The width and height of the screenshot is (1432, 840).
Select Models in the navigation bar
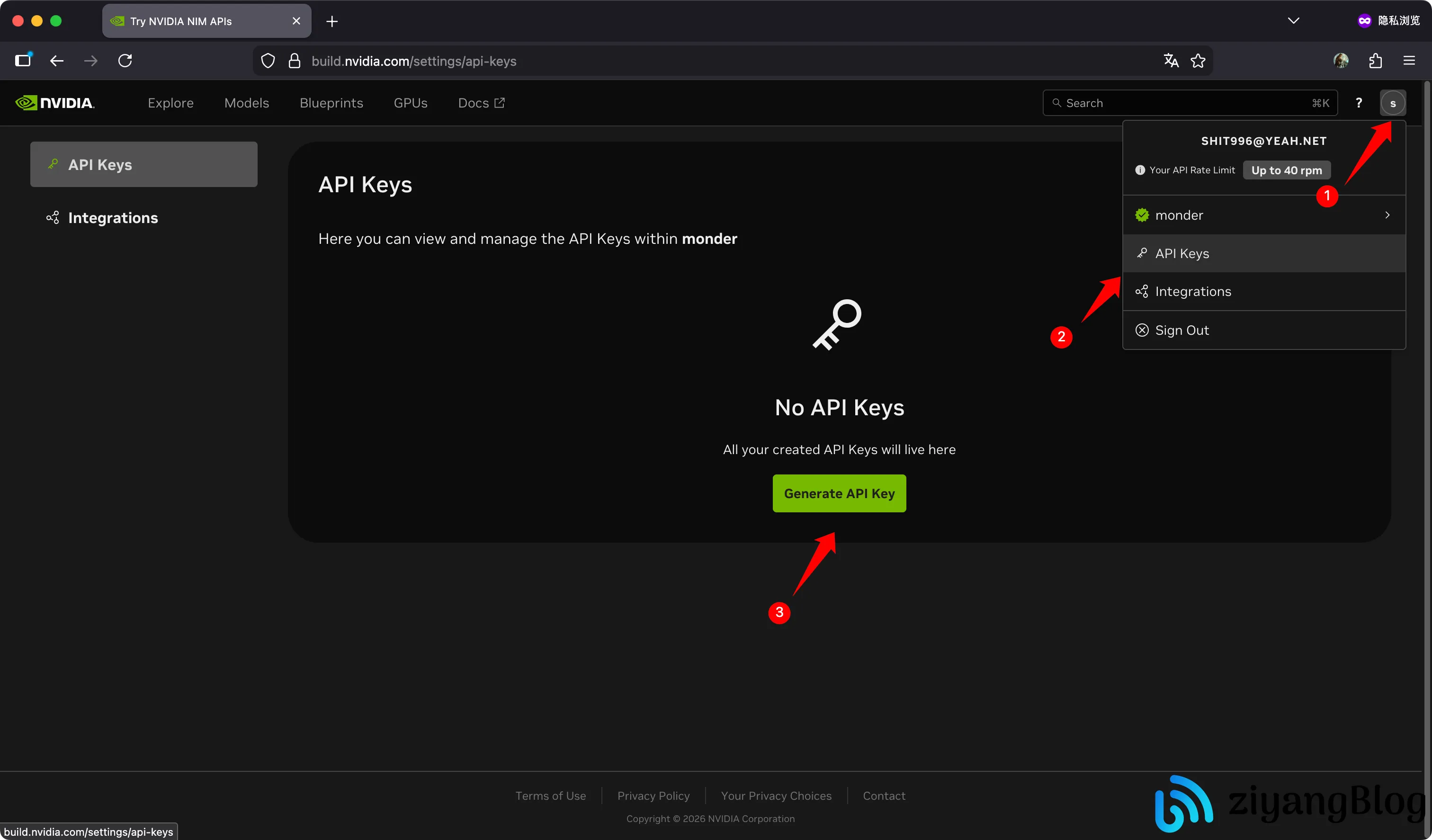[247, 103]
